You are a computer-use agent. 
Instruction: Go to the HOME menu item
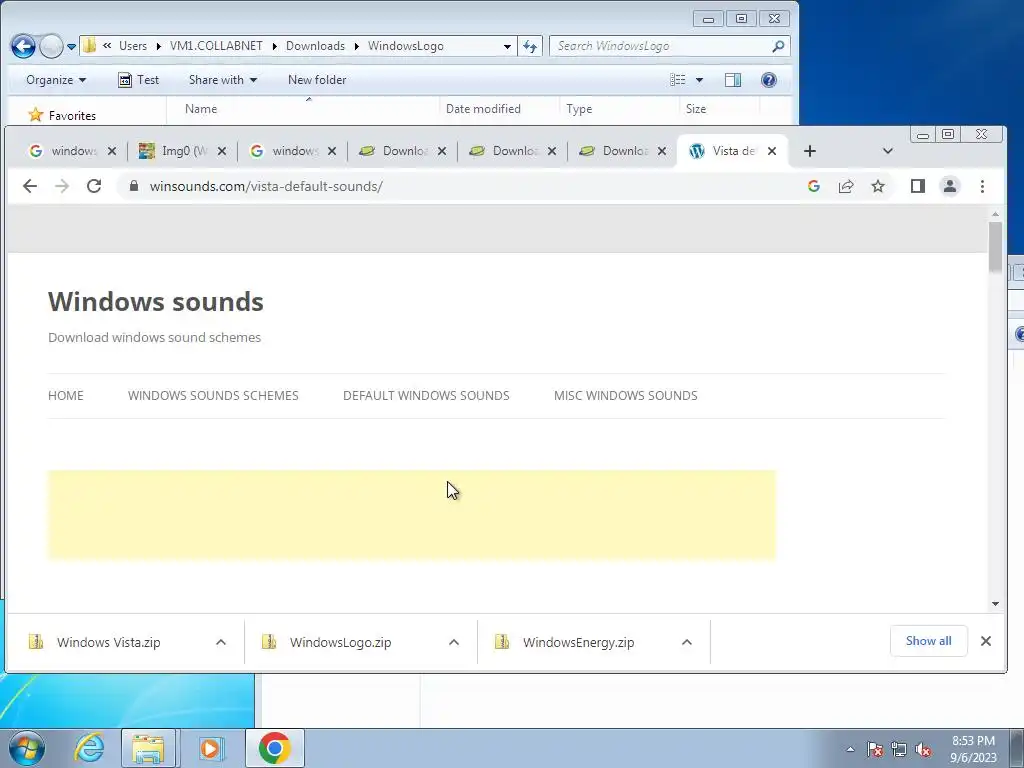click(x=66, y=396)
